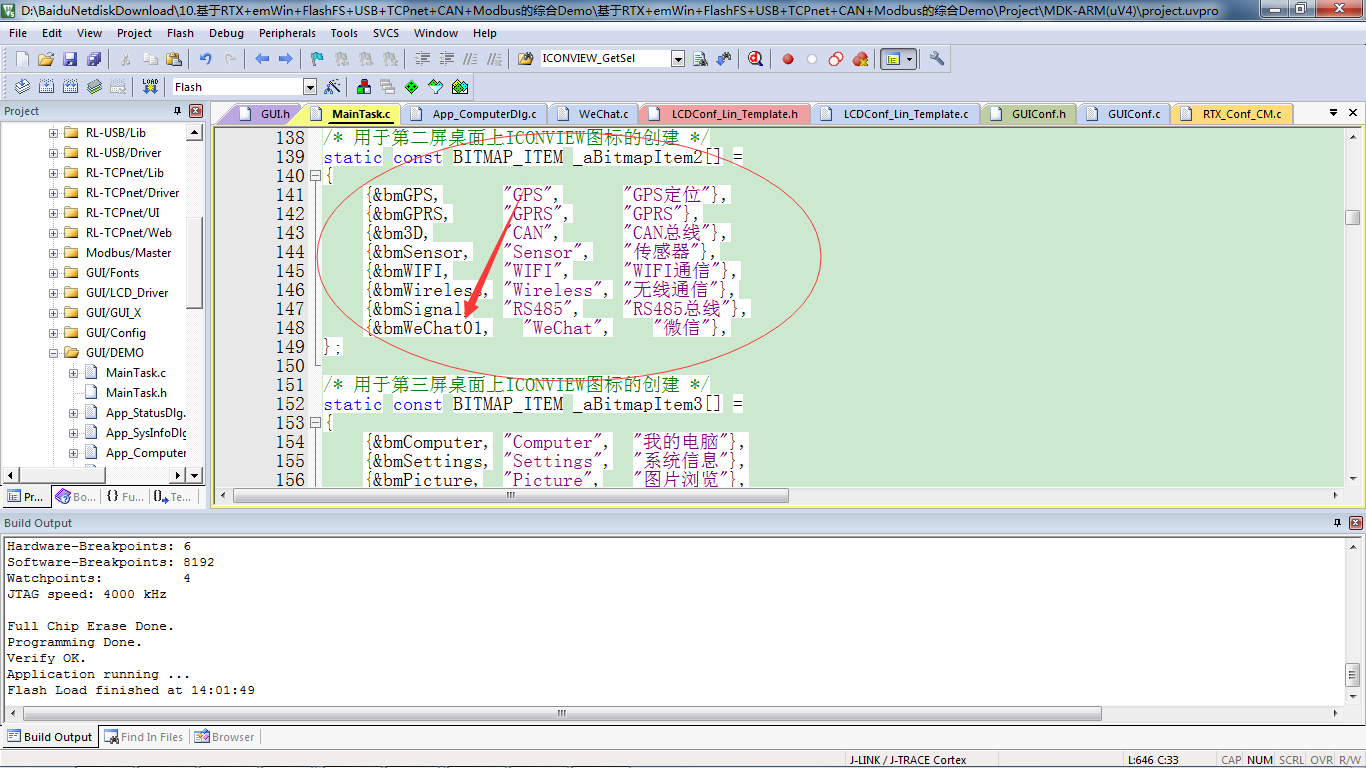Click the Build target icon
Screen dimensions: 1366x768
(x=46, y=87)
